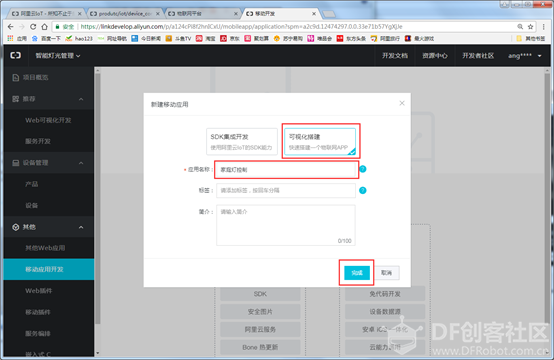Open the 应用 apps bookmark icon
Screen dimensions: 554x360
point(17,38)
